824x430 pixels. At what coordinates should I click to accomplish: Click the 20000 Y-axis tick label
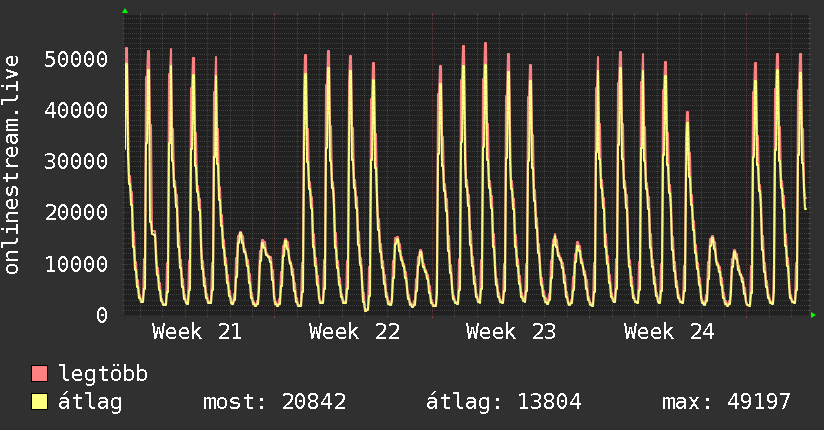click(x=76, y=212)
